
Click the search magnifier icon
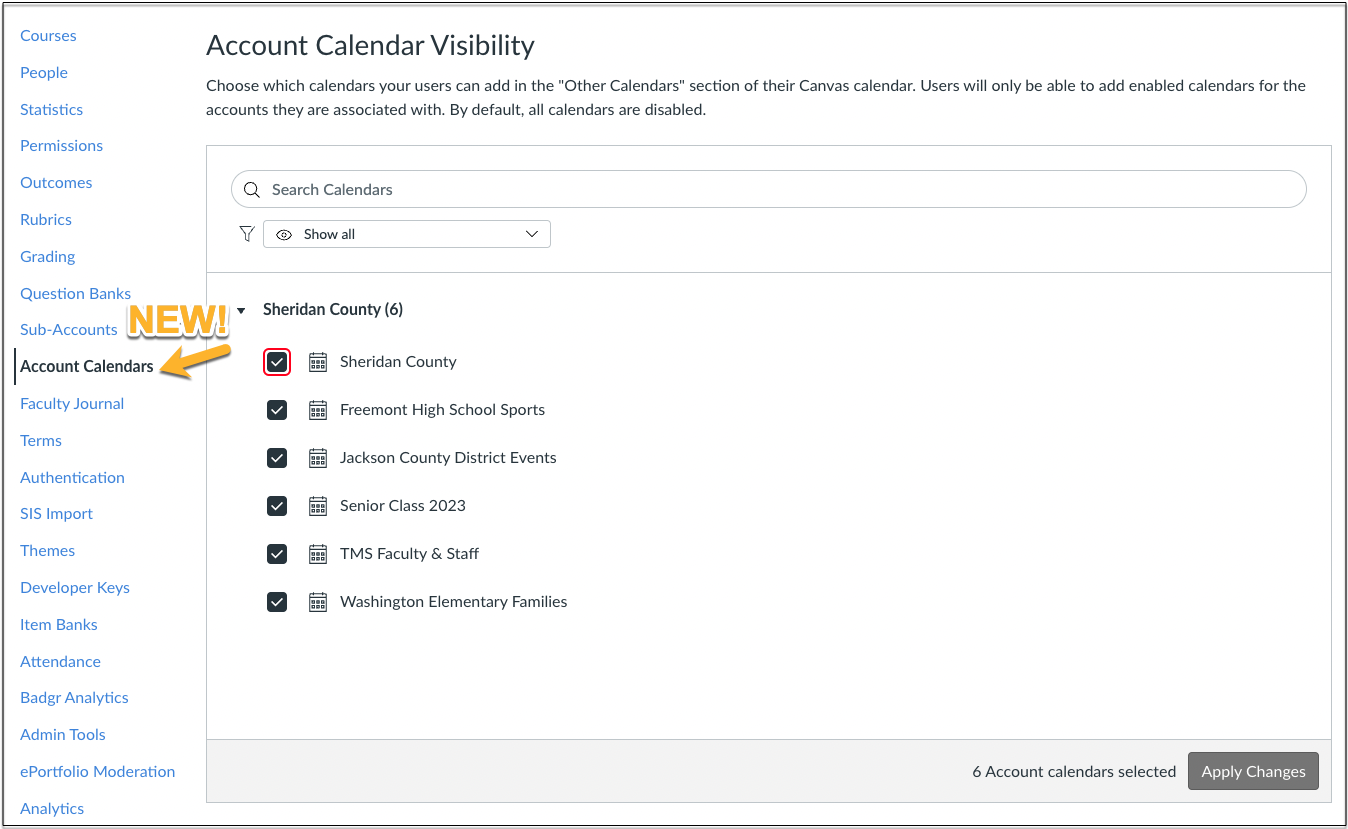pos(251,189)
